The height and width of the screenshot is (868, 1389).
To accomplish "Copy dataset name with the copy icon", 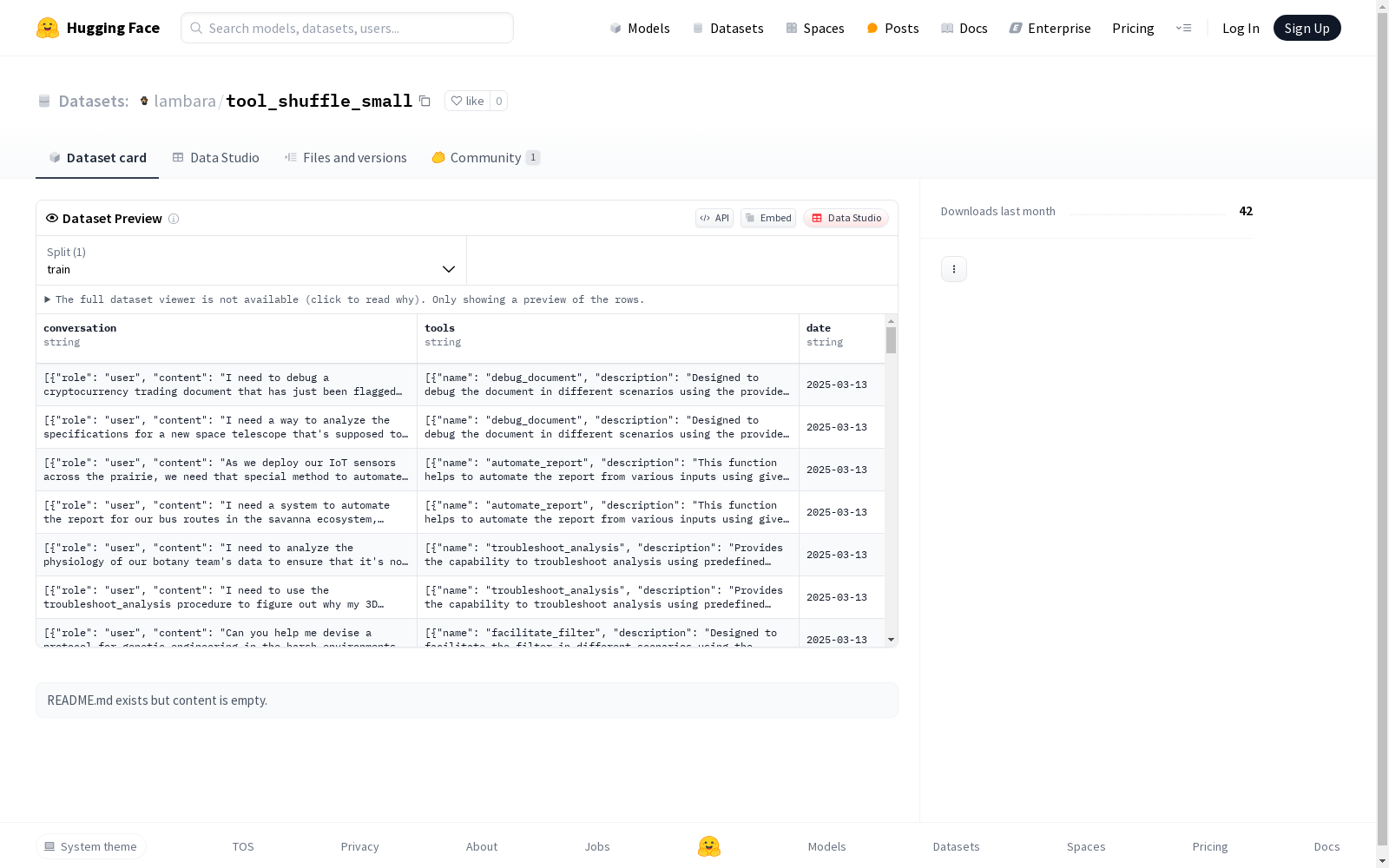I will click(425, 101).
